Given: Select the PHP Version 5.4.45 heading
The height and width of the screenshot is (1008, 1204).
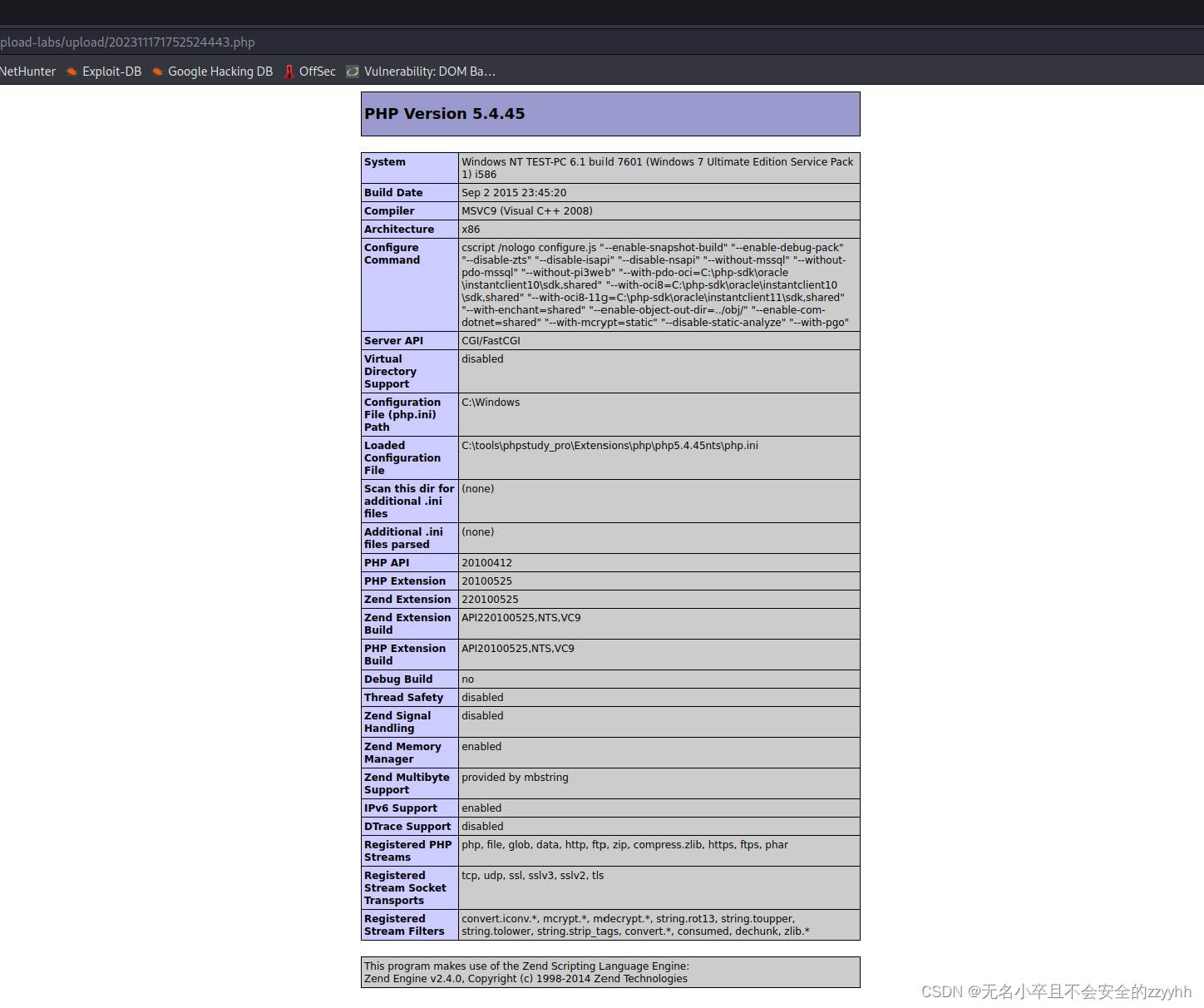Looking at the screenshot, I should (445, 114).
